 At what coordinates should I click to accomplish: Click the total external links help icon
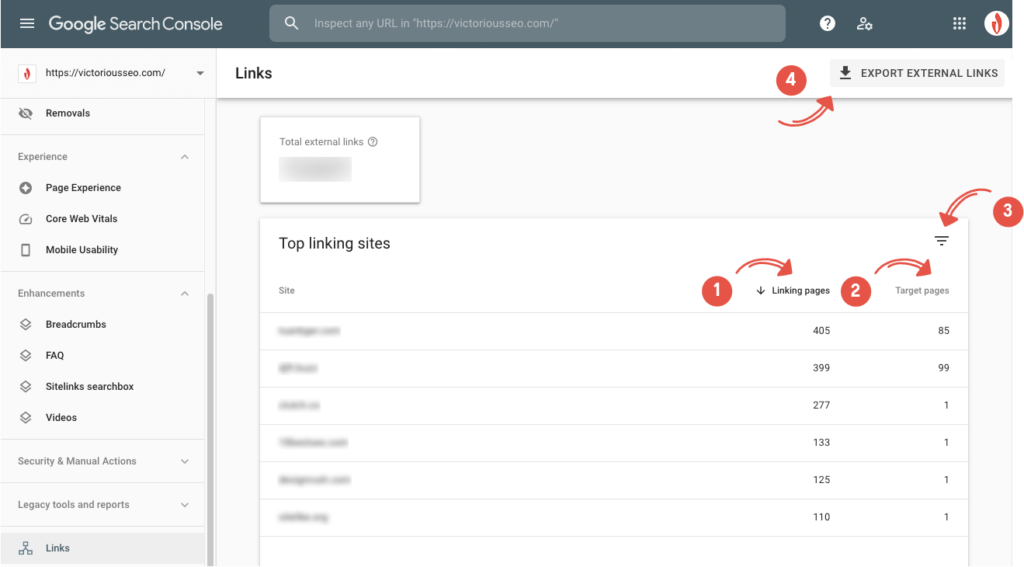pyautogui.click(x=373, y=142)
